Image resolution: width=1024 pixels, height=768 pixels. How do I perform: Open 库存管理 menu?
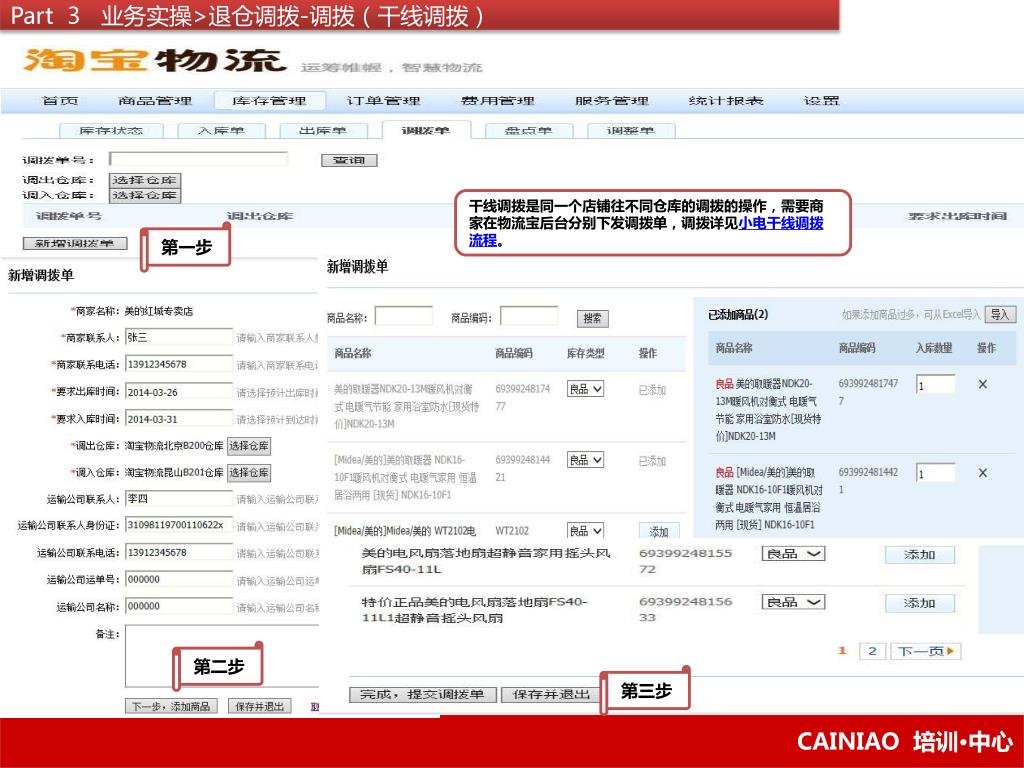(x=269, y=101)
